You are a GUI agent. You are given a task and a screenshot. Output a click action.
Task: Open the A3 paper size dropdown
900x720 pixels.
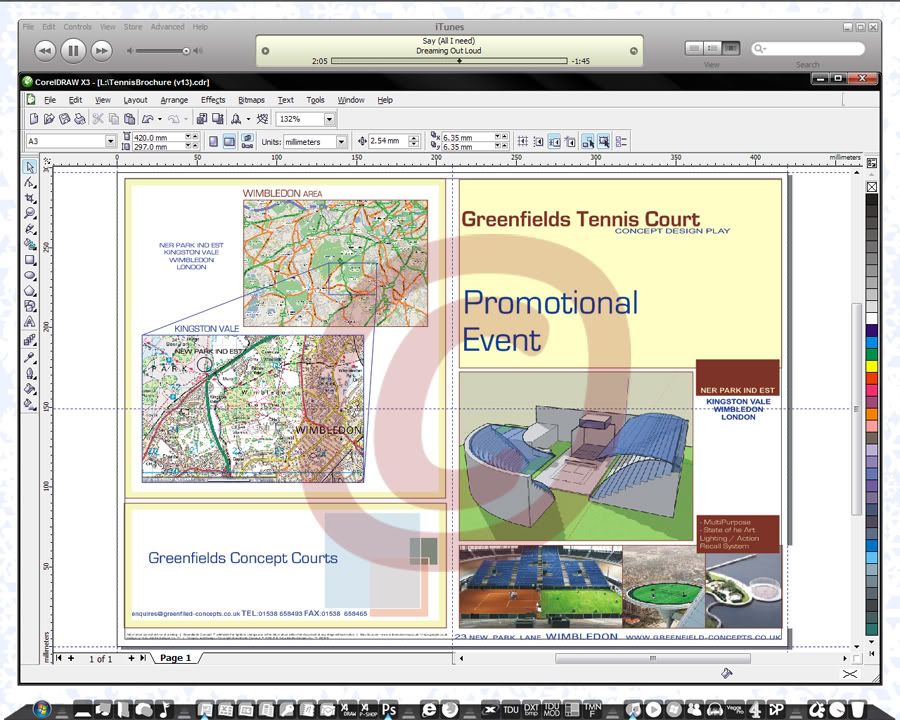[110, 142]
